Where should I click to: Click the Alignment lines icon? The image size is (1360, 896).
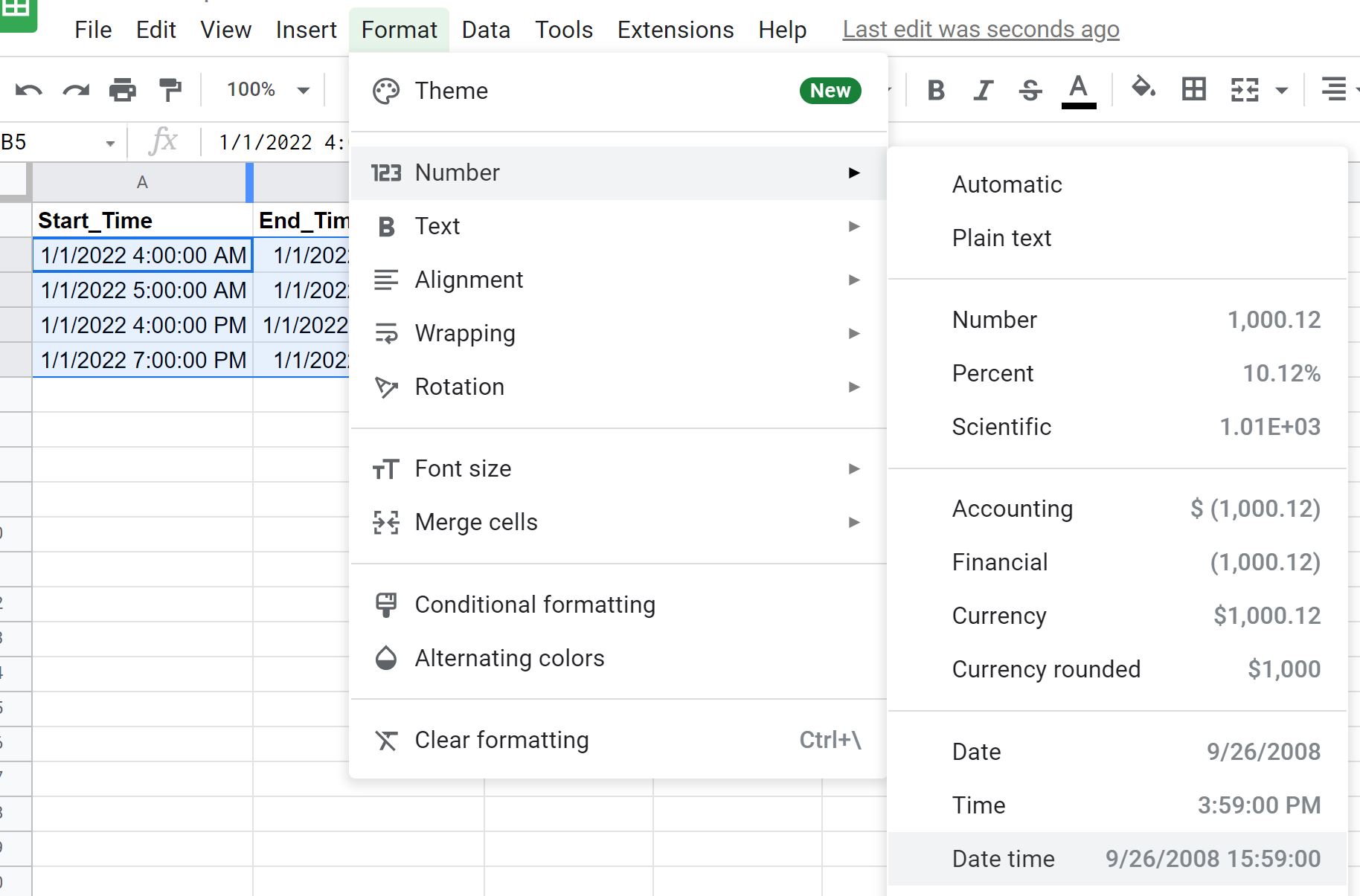[x=386, y=280]
